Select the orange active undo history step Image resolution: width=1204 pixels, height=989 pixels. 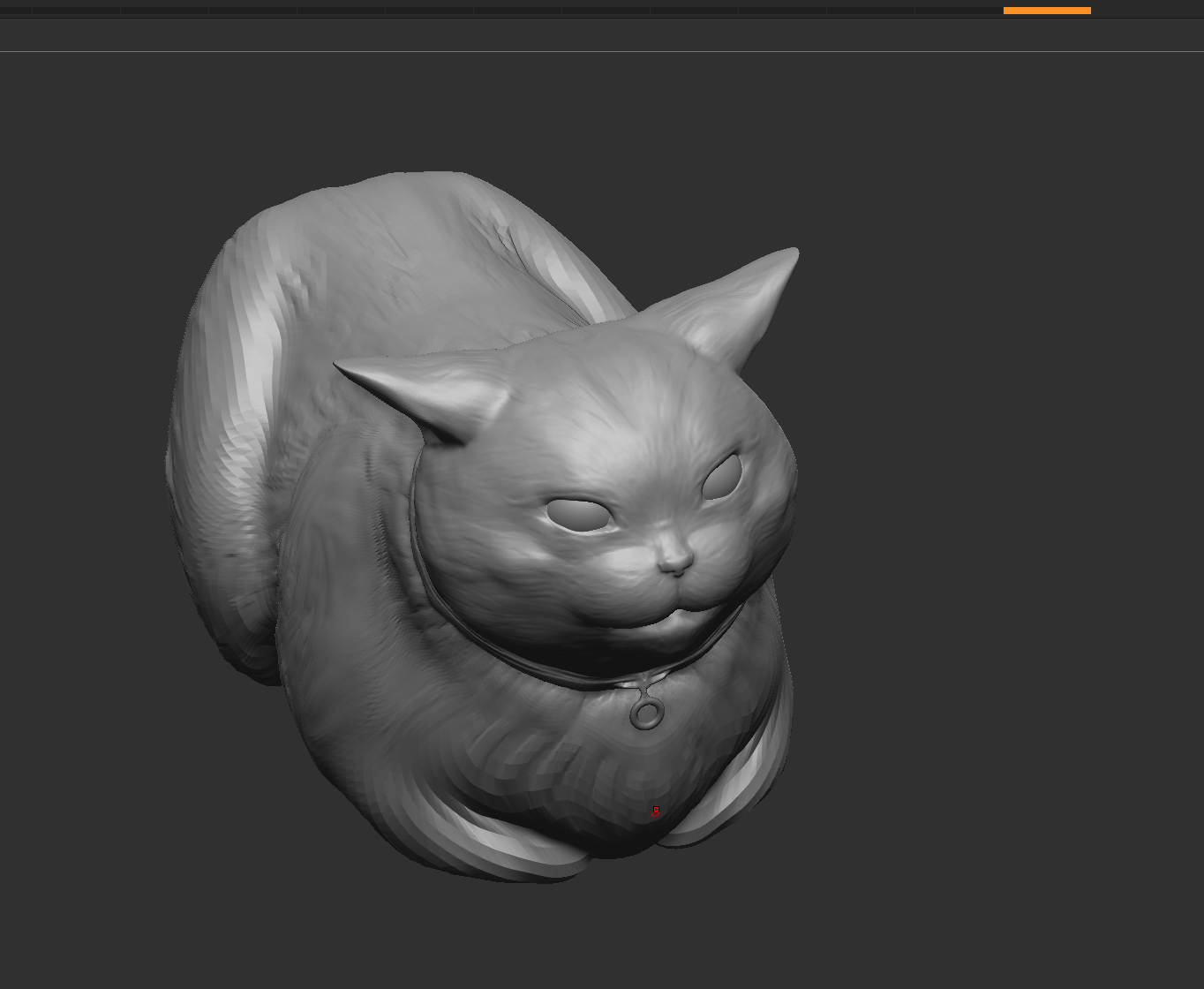click(x=1047, y=11)
